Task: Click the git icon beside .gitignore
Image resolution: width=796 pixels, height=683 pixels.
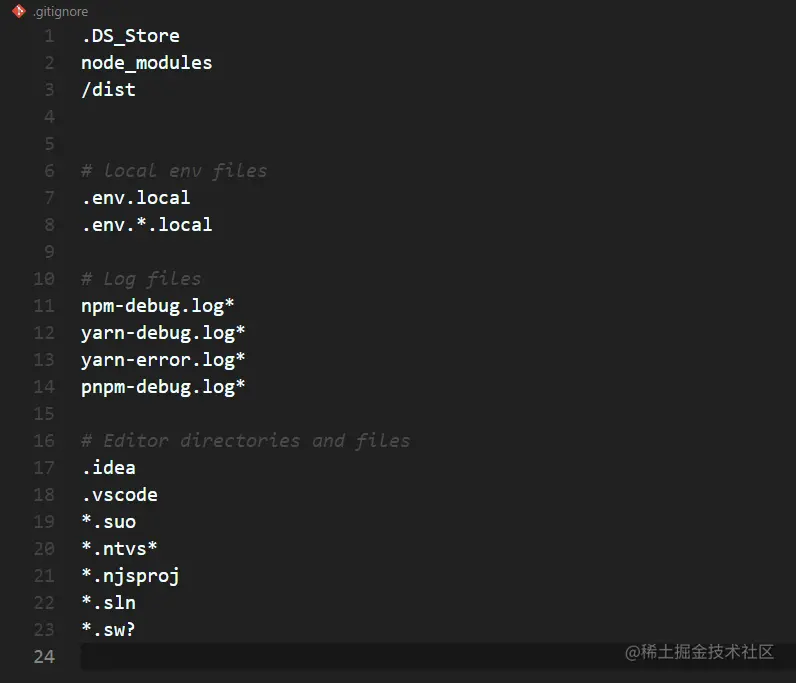Action: point(19,11)
